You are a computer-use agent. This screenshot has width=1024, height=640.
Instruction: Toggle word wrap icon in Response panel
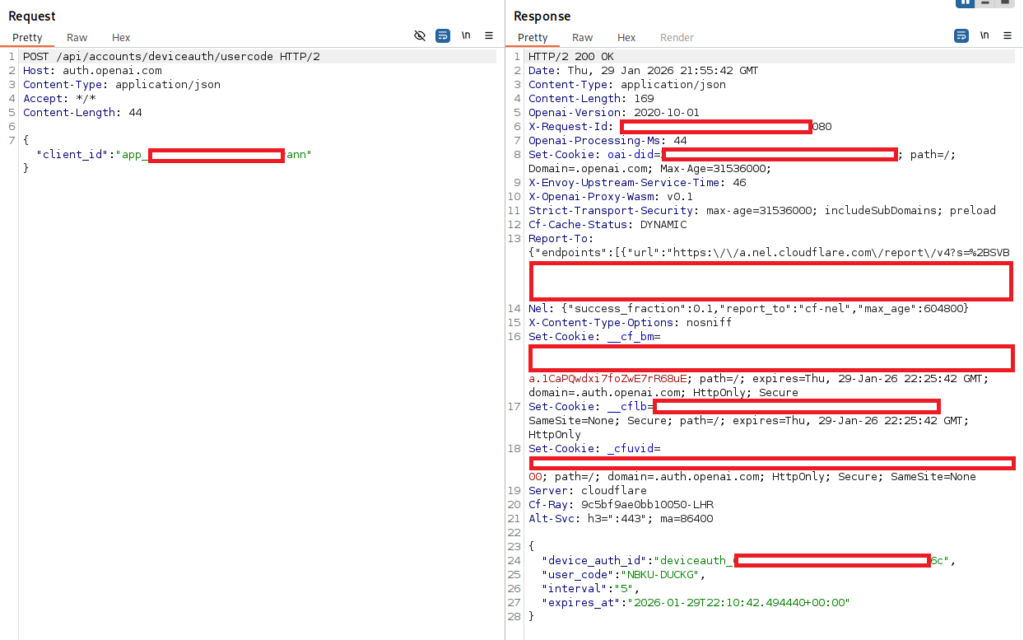click(x=961, y=35)
